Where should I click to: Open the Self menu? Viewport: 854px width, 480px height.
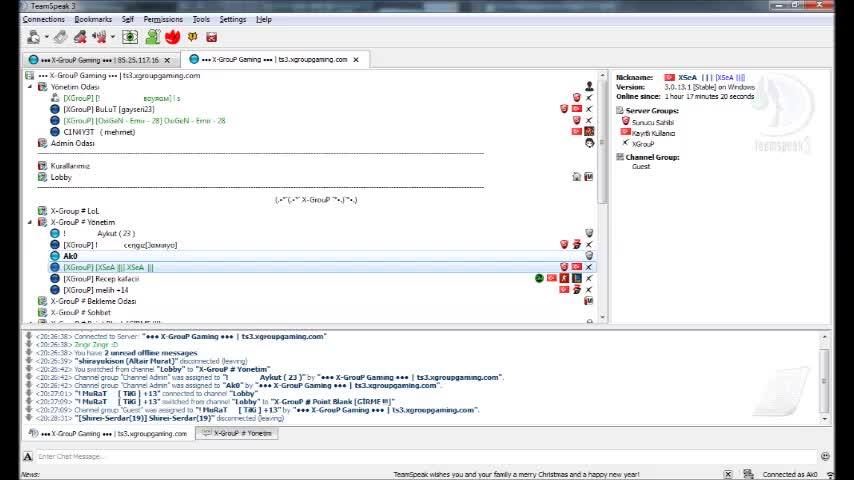pos(128,19)
